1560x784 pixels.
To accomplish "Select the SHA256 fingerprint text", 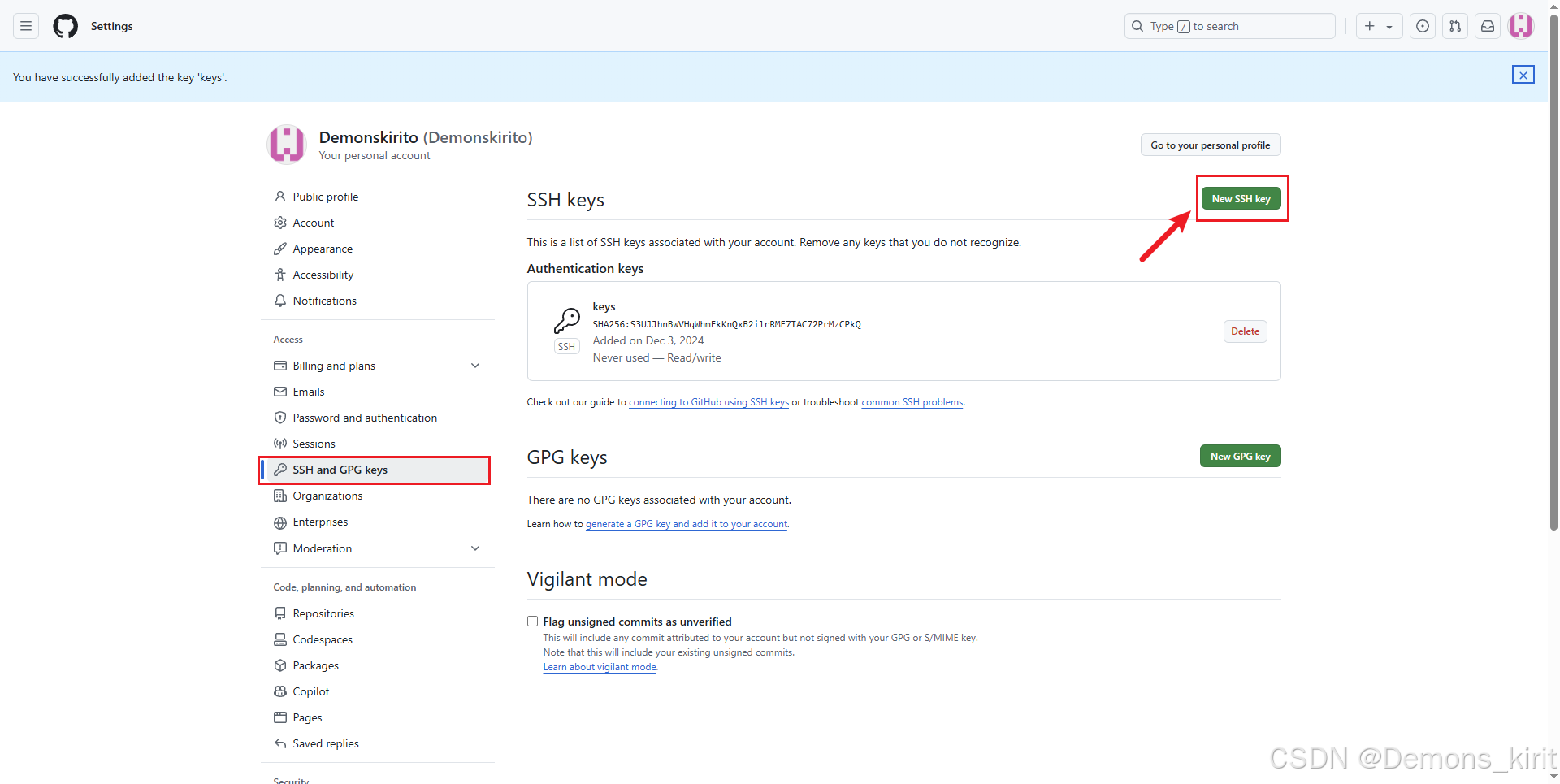I will (726, 324).
